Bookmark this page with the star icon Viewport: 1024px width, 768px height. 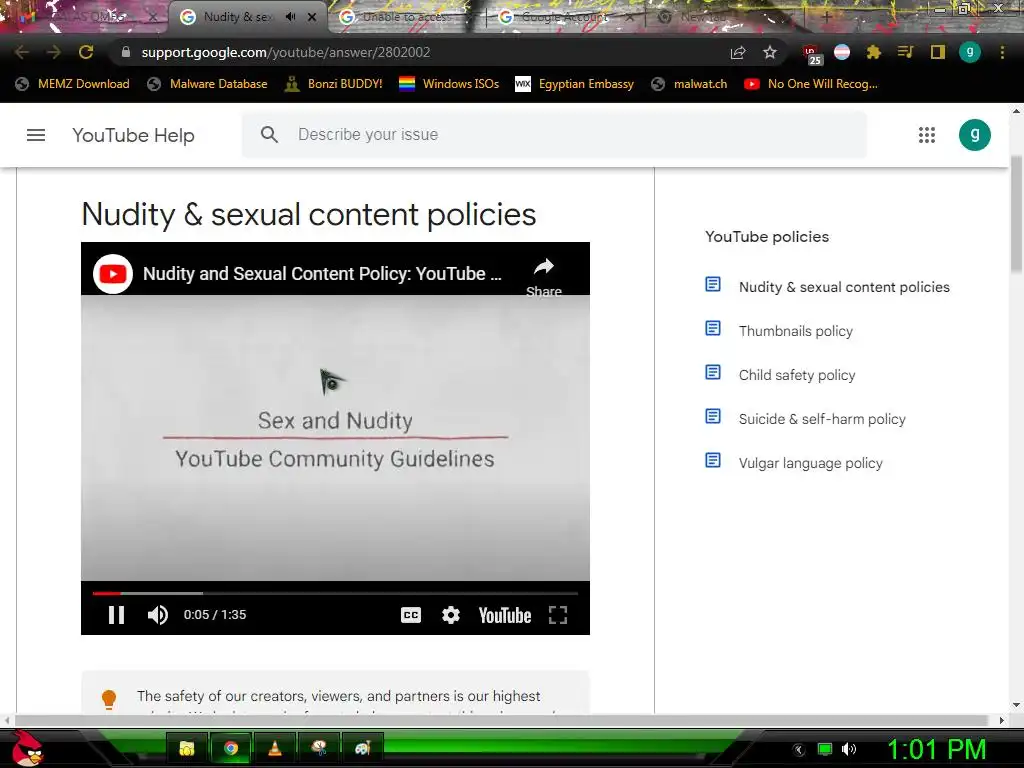[x=770, y=52]
